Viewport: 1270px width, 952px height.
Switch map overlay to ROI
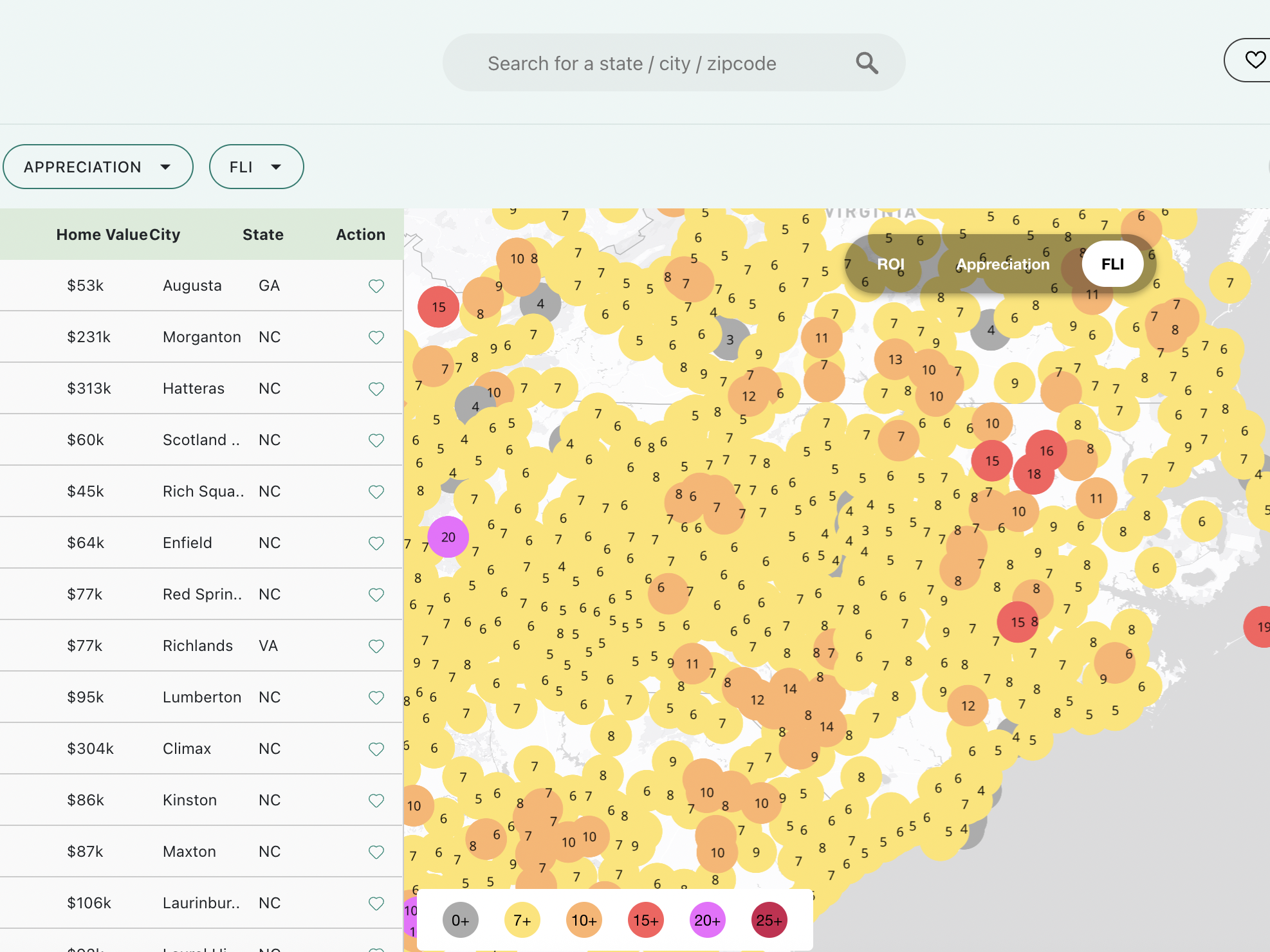[890, 264]
